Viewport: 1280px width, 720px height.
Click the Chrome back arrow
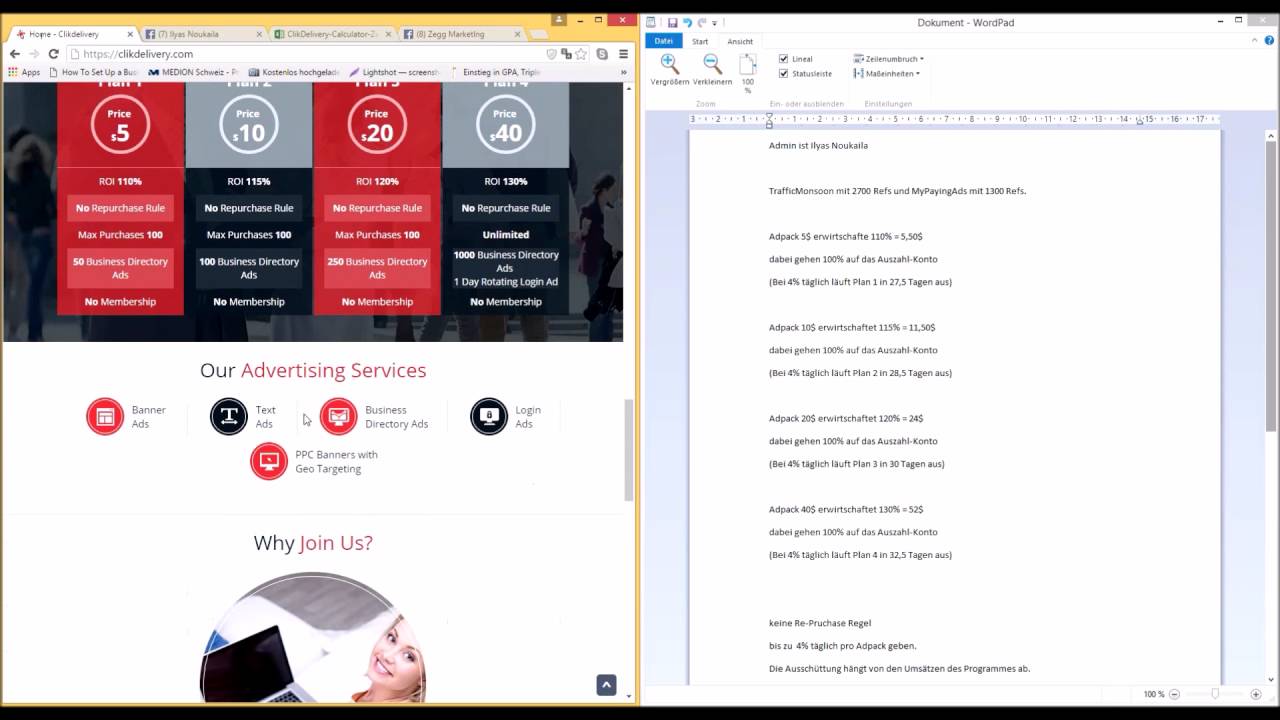coord(15,54)
